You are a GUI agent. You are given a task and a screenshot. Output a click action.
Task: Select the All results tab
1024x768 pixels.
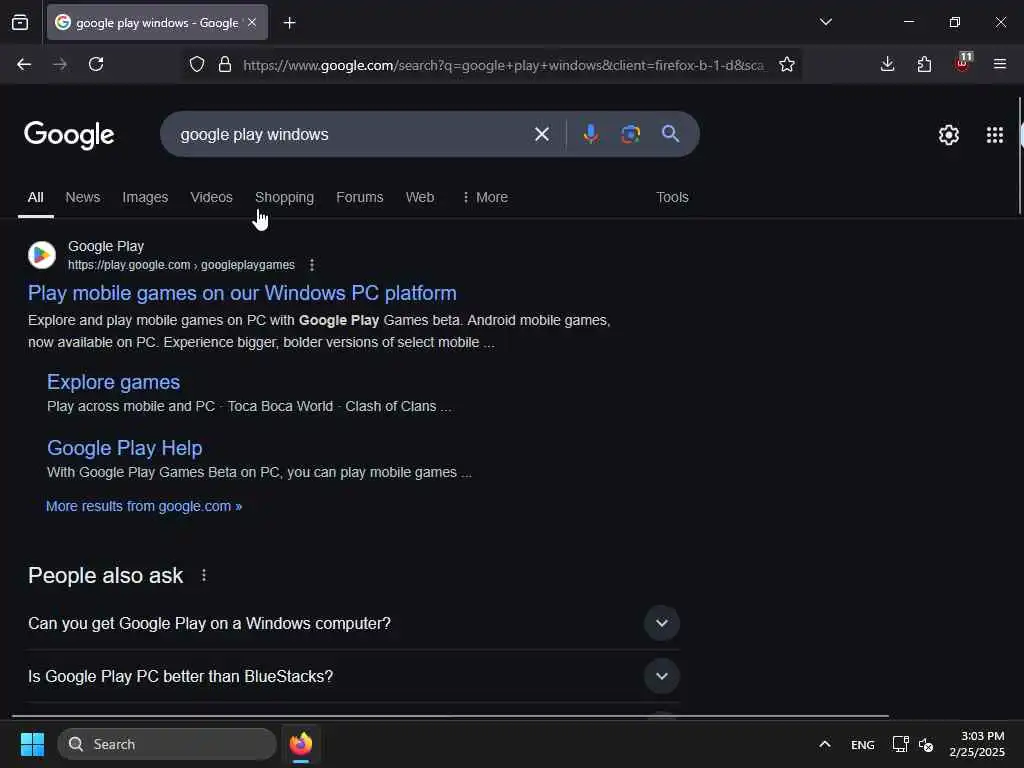coord(35,197)
